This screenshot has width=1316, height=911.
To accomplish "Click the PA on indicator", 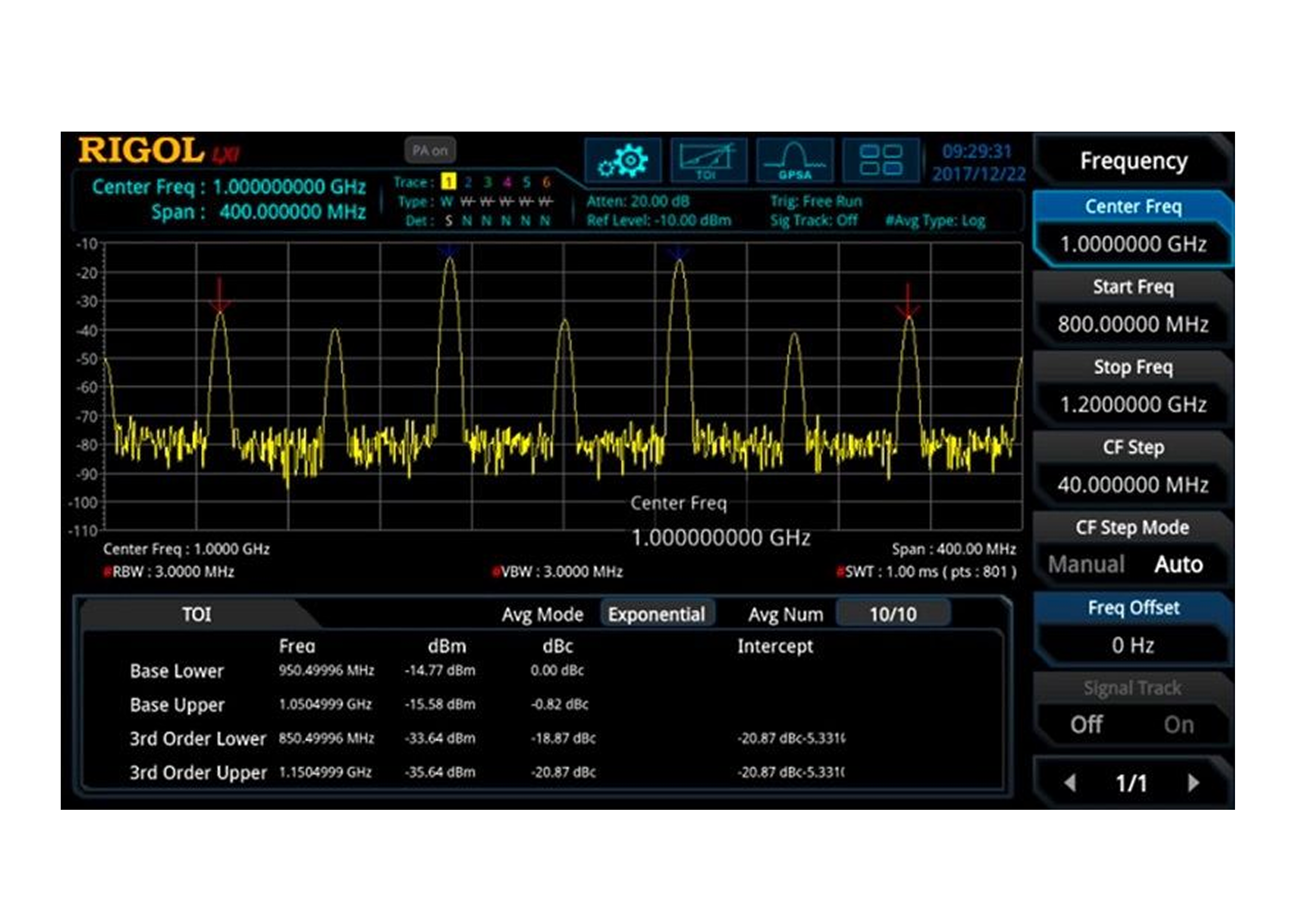I will pos(430,151).
